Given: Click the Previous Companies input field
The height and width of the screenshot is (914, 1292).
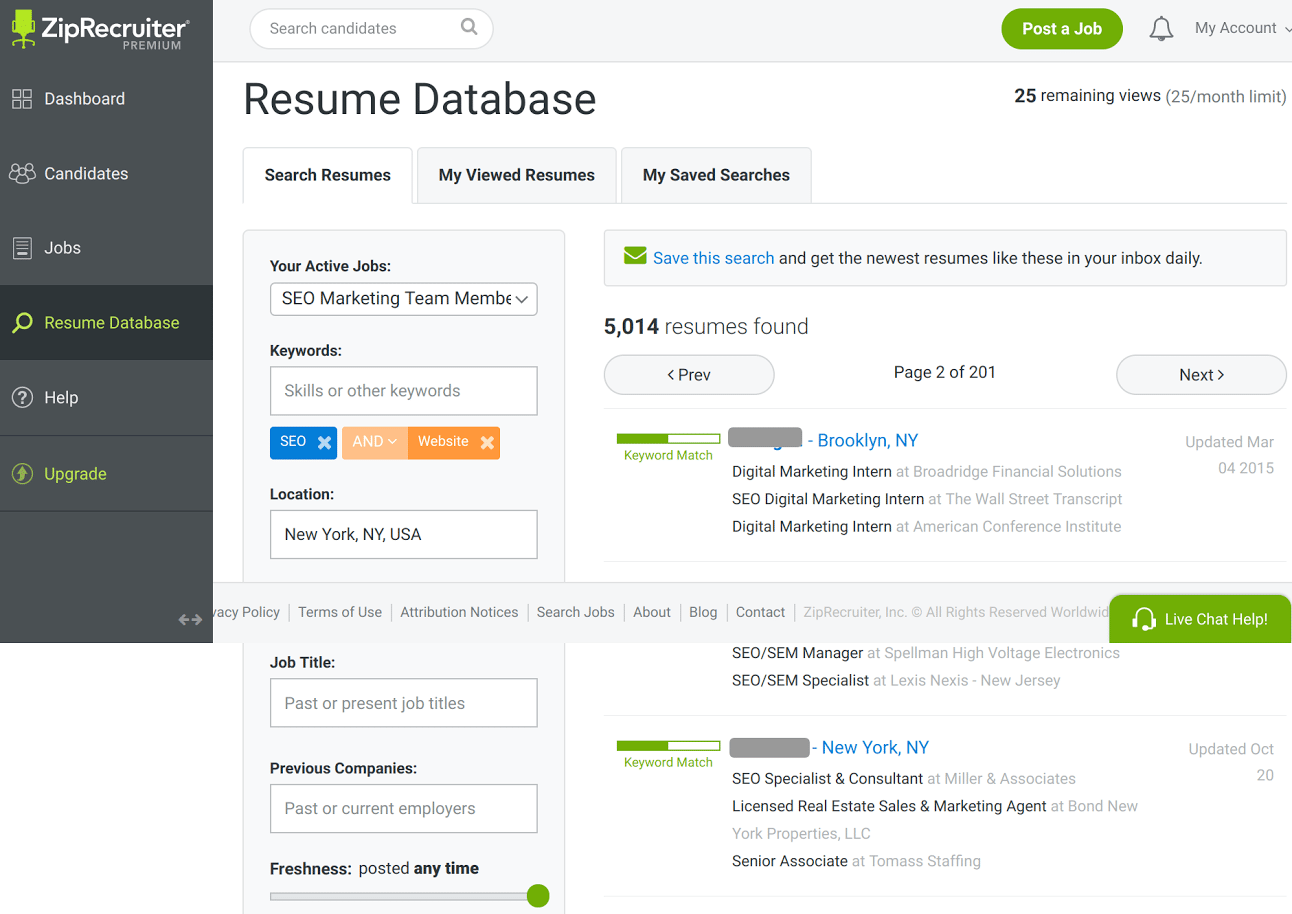Looking at the screenshot, I should 404,809.
